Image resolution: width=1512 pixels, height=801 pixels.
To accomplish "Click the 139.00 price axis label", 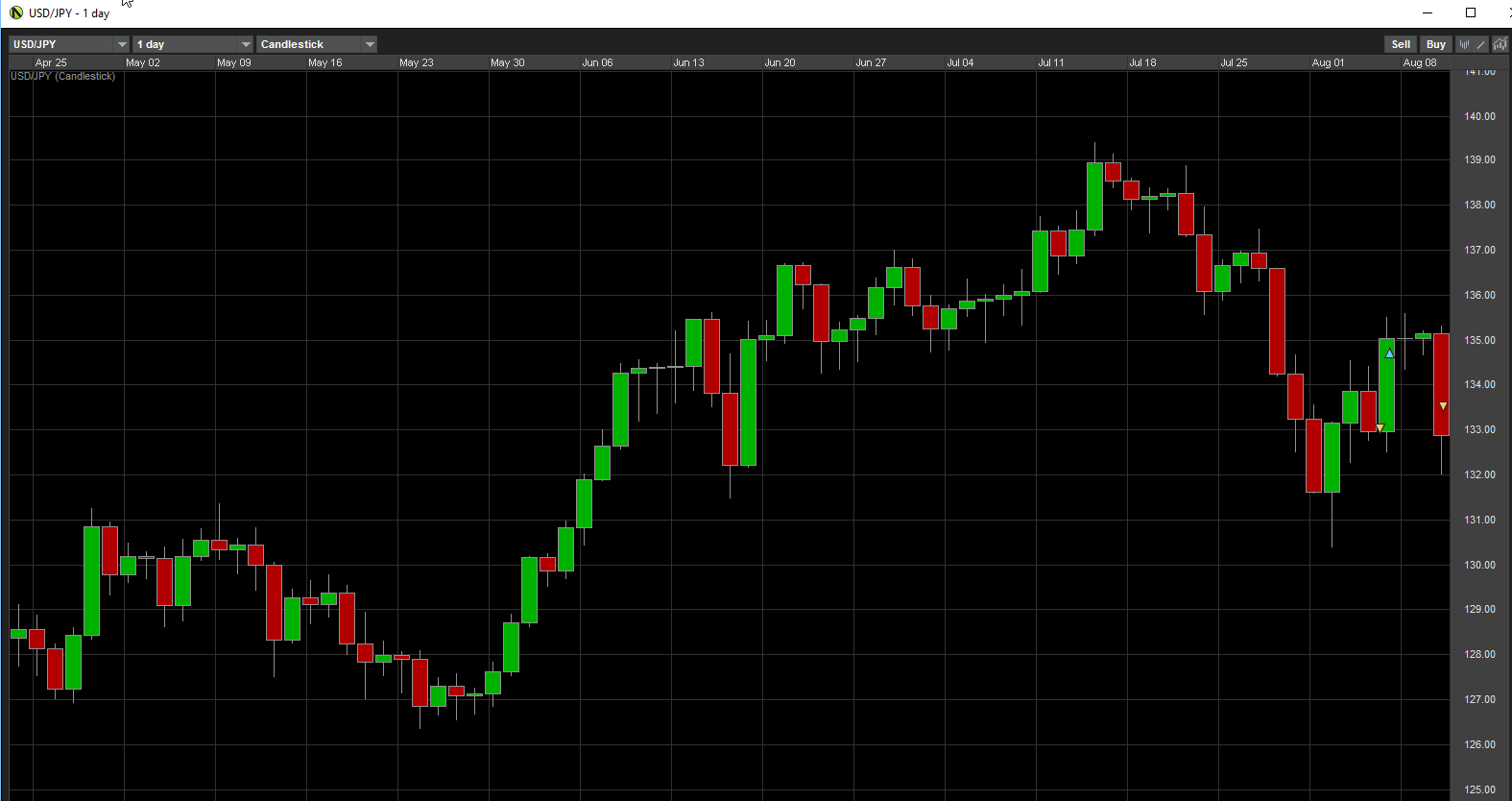I will pyautogui.click(x=1479, y=159).
